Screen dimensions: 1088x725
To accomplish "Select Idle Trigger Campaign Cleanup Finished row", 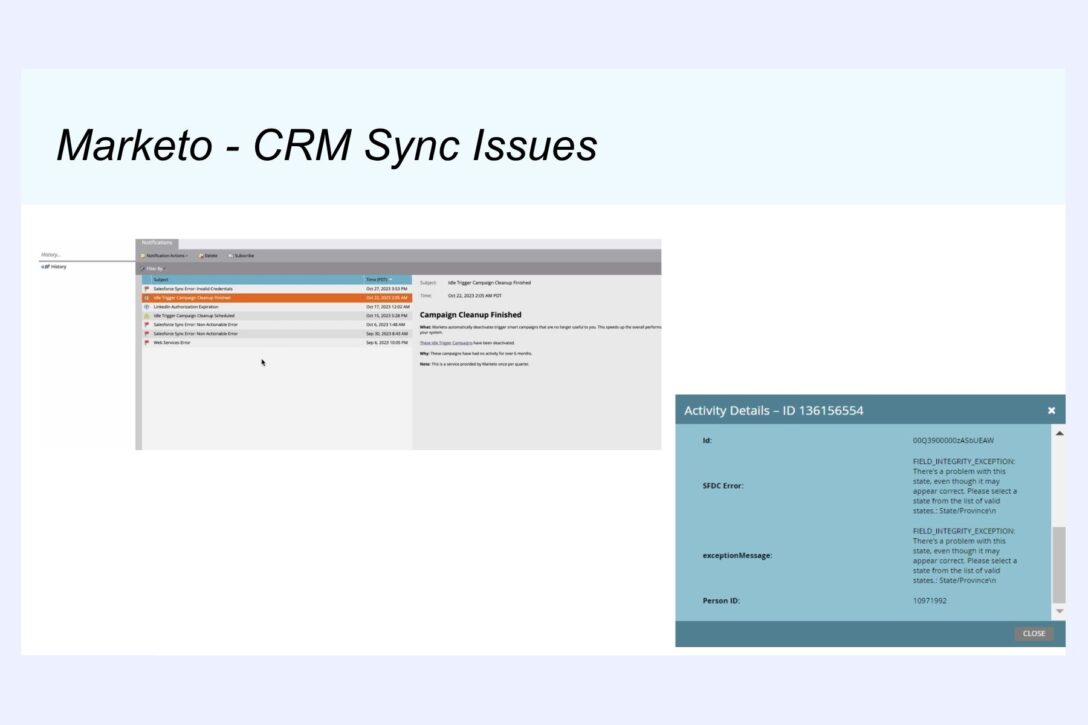I will coord(277,298).
